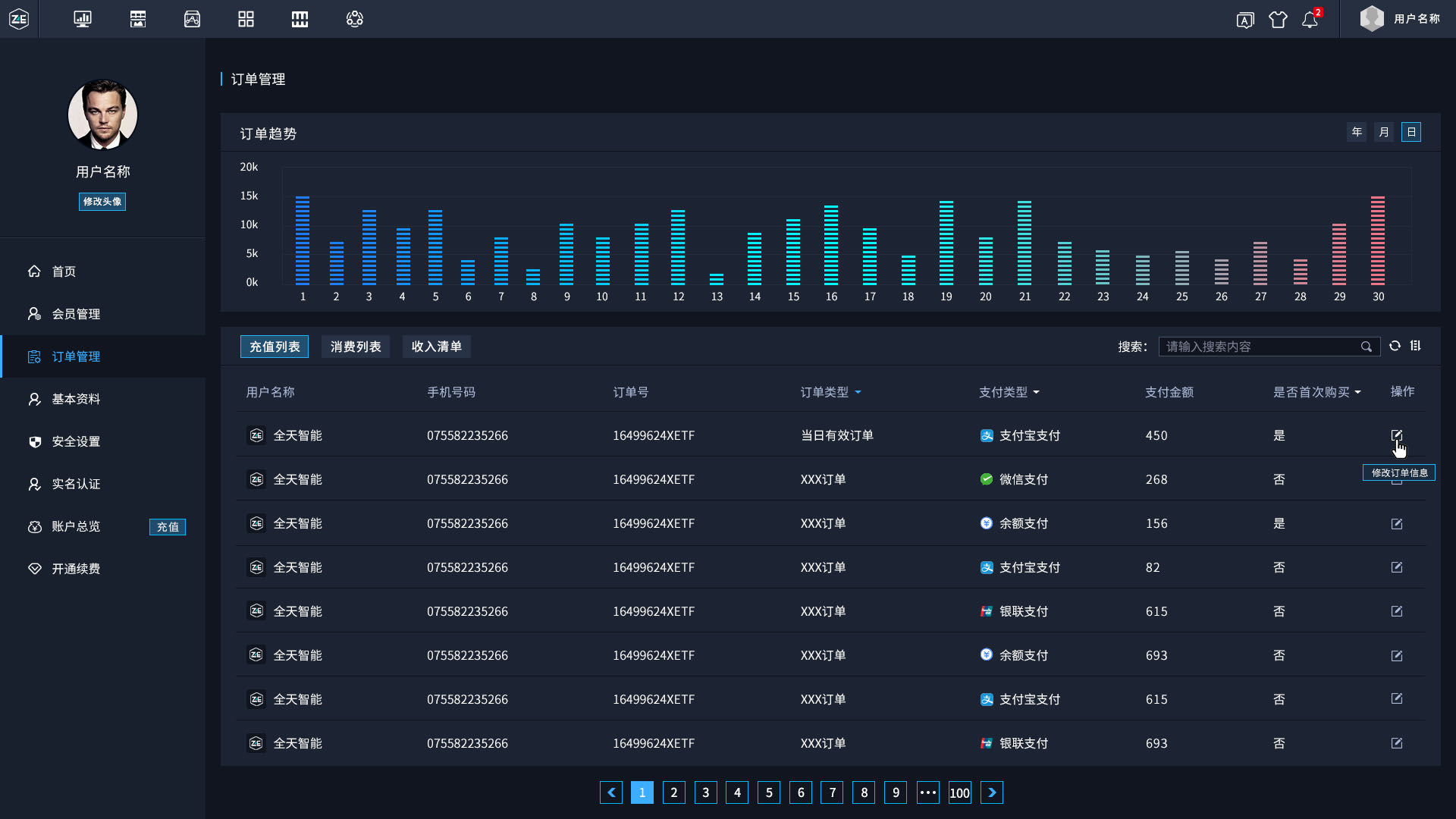
Task: Click the 用户名称 column header
Action: tap(271, 392)
